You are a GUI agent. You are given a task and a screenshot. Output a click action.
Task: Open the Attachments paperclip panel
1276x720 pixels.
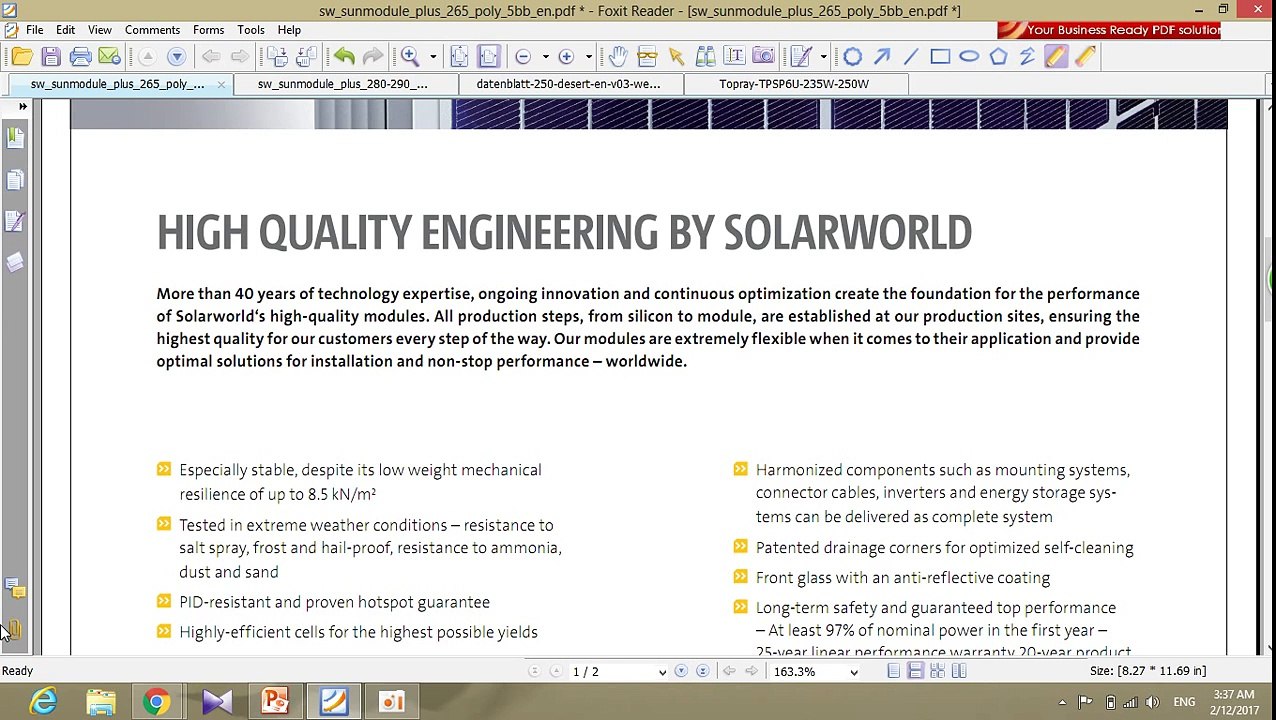click(15, 630)
